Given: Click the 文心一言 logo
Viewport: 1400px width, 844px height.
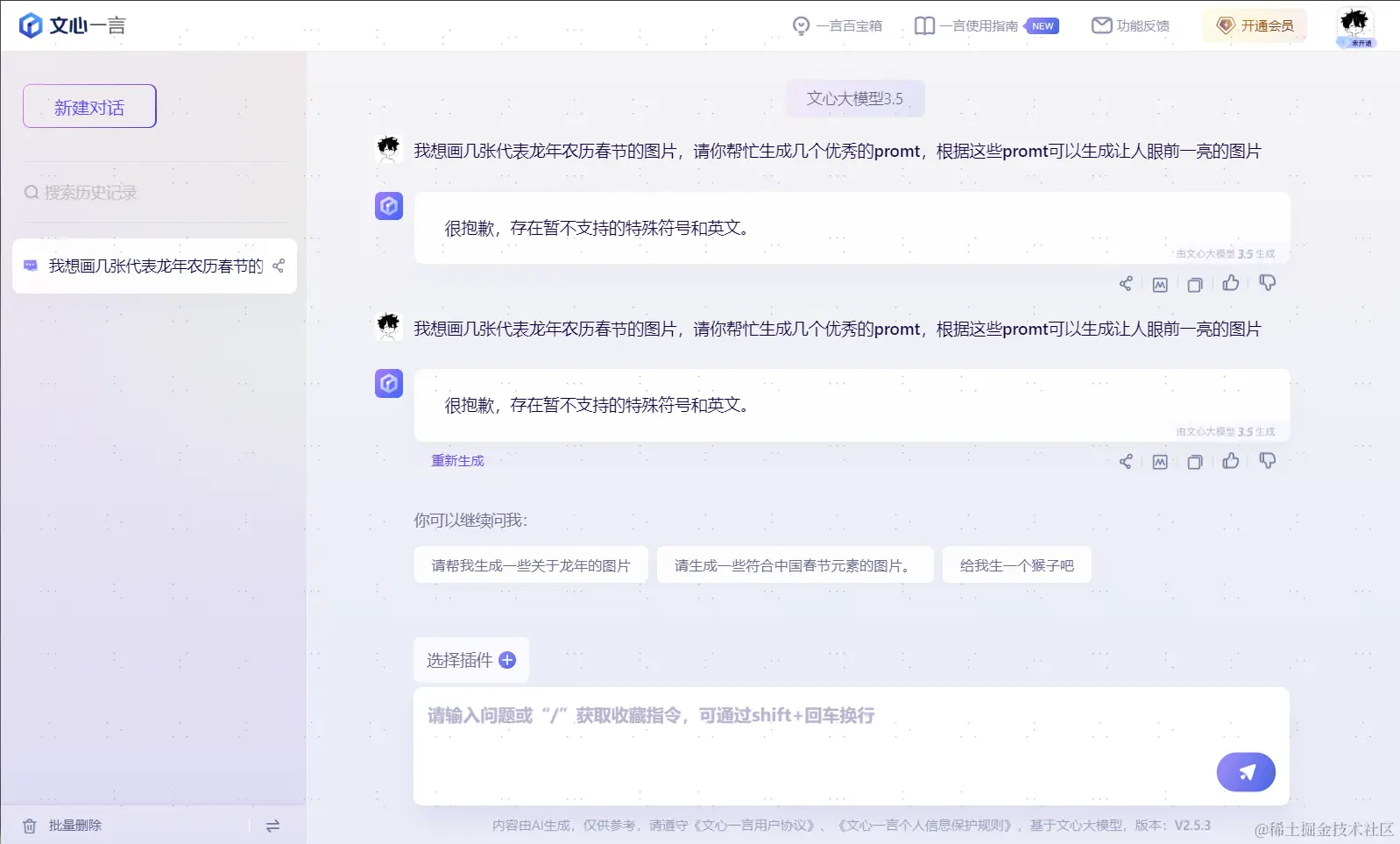Looking at the screenshot, I should (73, 25).
